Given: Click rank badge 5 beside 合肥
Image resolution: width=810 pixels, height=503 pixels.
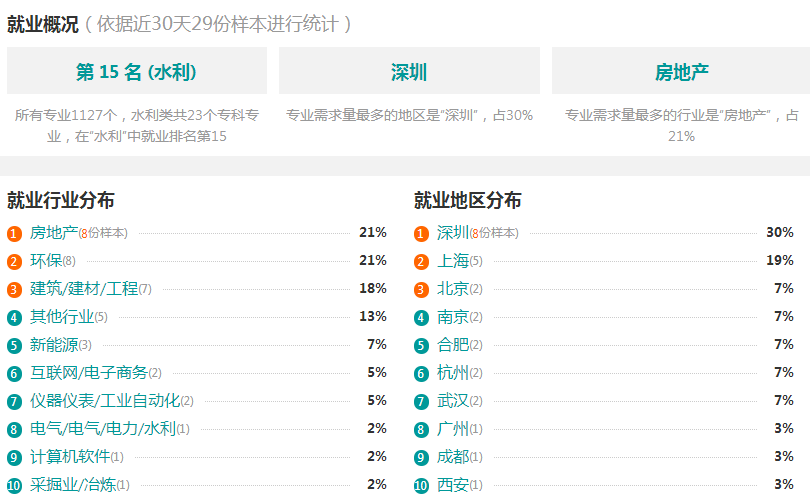Looking at the screenshot, I should 422,345.
